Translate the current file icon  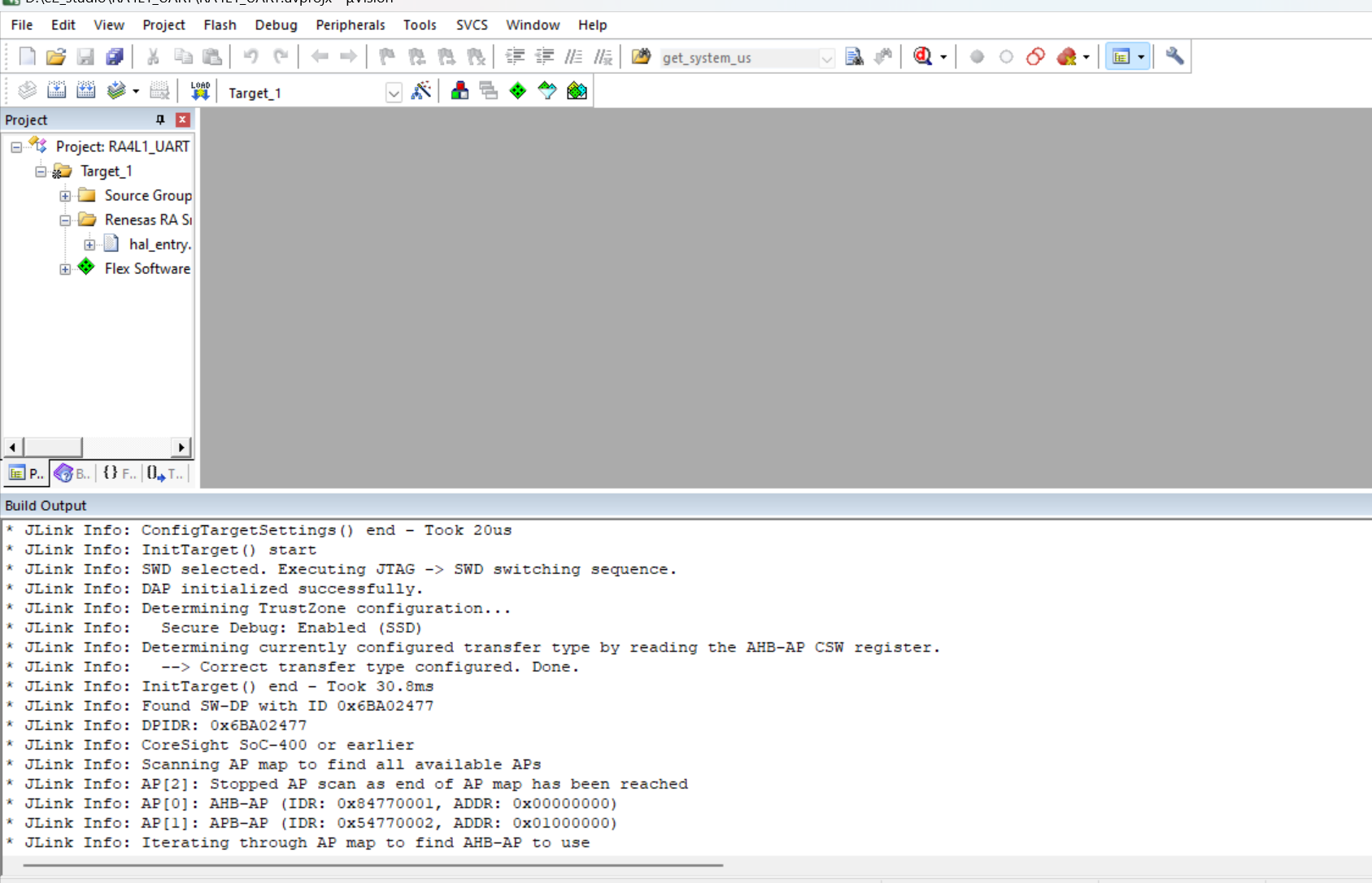tap(27, 91)
